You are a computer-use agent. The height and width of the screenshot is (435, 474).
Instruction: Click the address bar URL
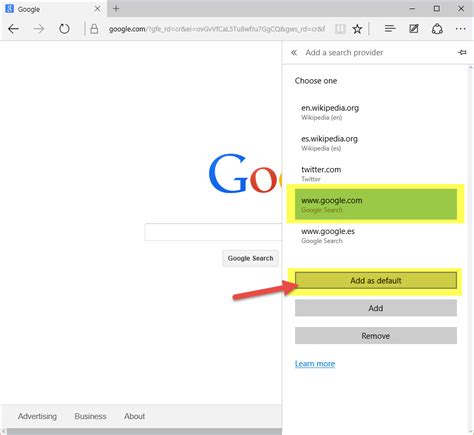(217, 29)
